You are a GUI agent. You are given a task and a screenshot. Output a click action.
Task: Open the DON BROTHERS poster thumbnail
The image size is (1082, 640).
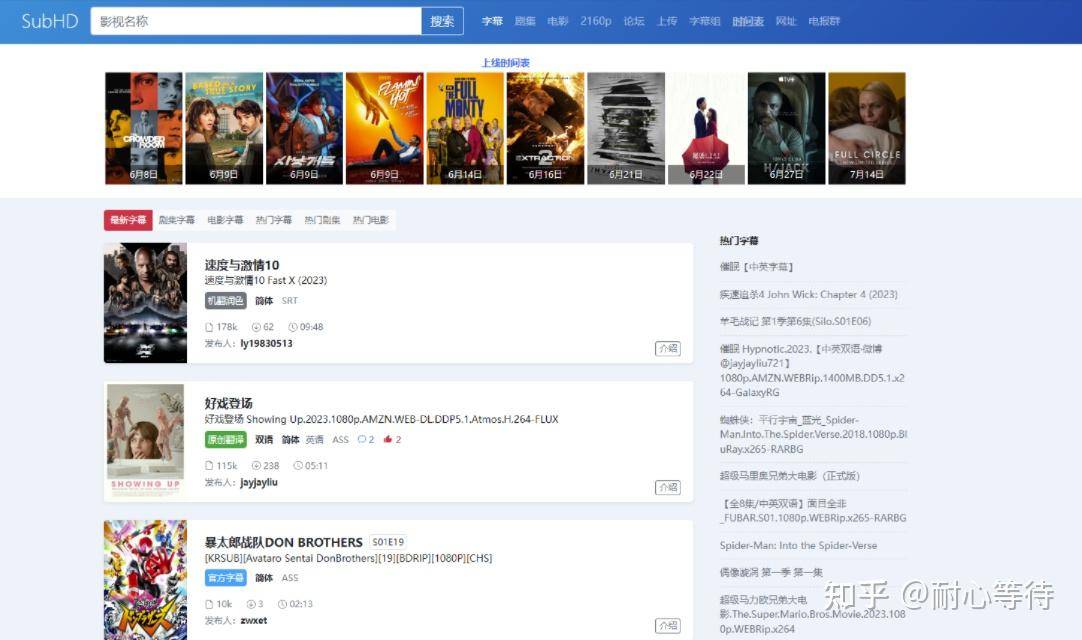point(146,580)
